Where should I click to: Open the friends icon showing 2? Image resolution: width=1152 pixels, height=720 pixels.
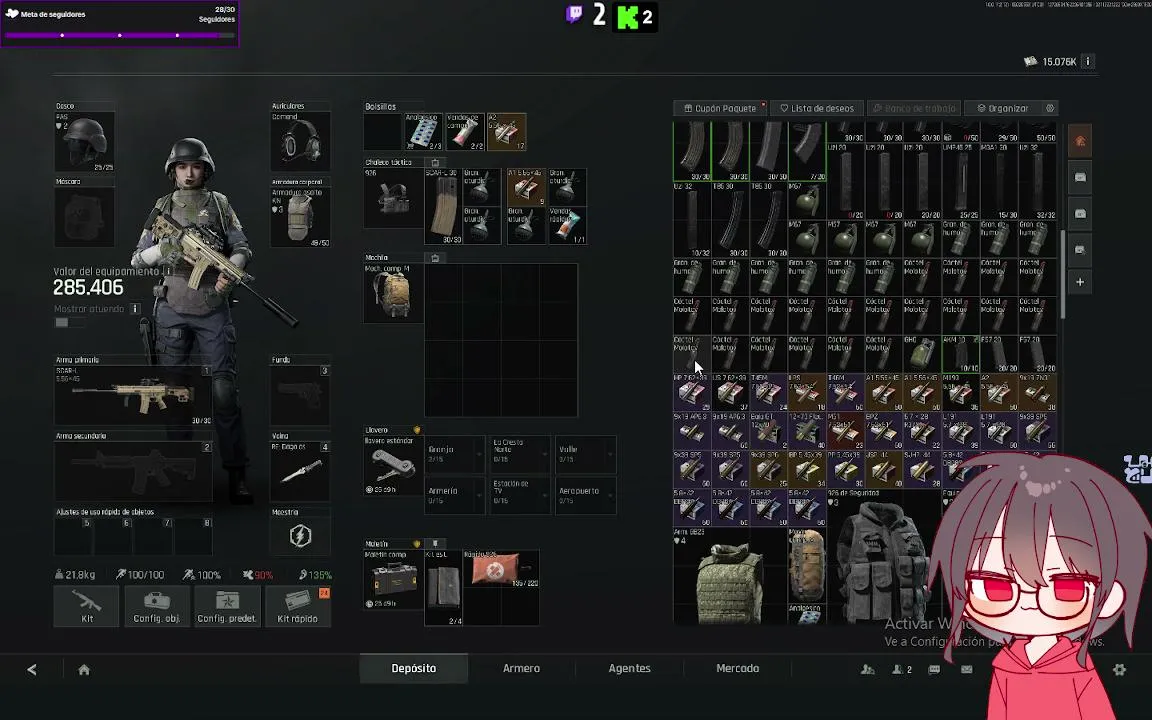[901, 669]
